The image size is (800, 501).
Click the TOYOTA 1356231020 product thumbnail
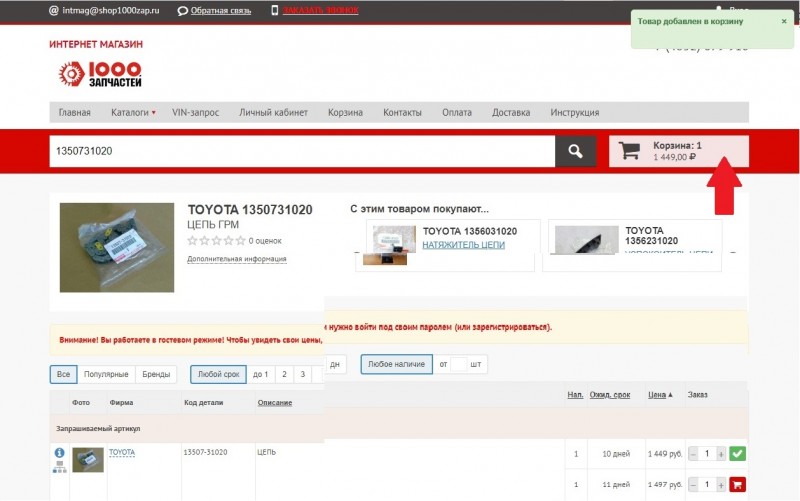point(586,239)
